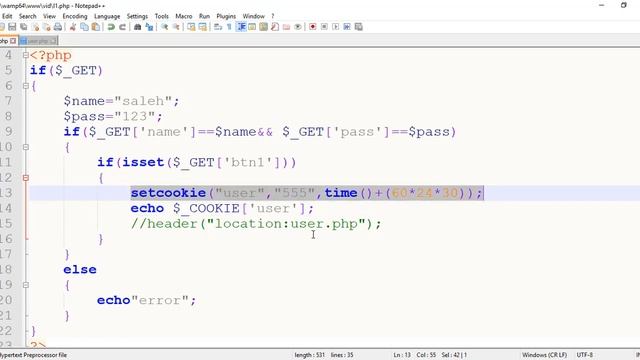
Task: Cut selection using the scissors icon
Action: pos(73,27)
